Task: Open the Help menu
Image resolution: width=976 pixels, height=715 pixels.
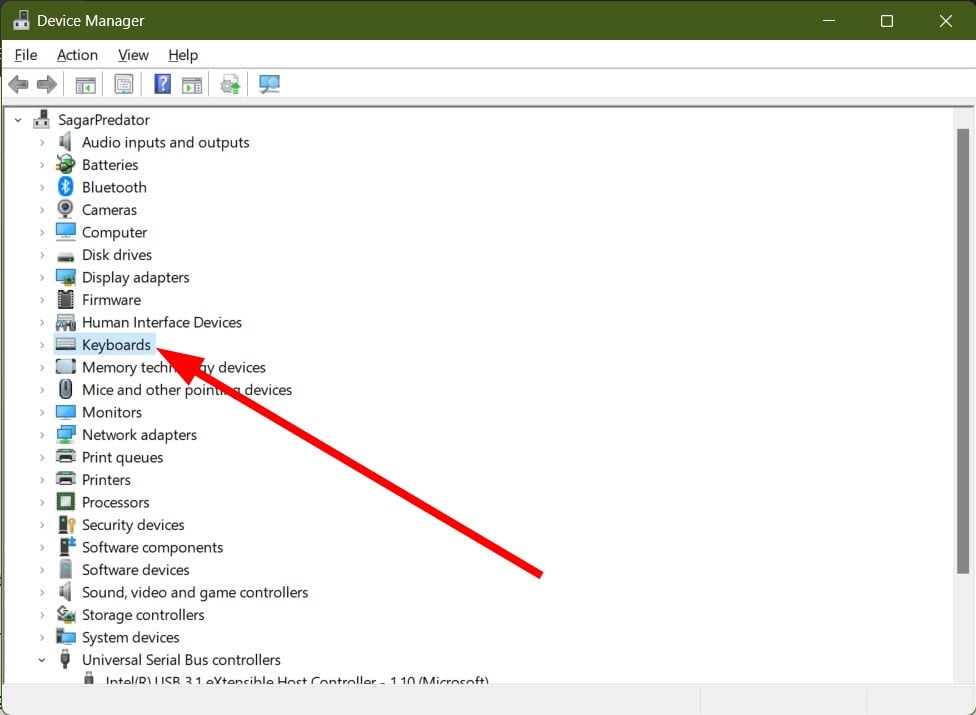Action: (183, 55)
